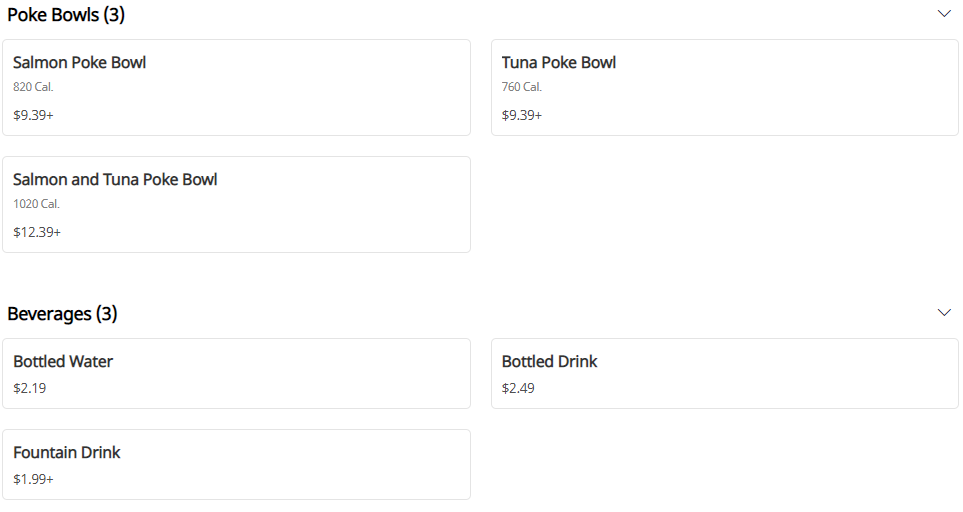Click the $12.39+ price label

click(37, 232)
